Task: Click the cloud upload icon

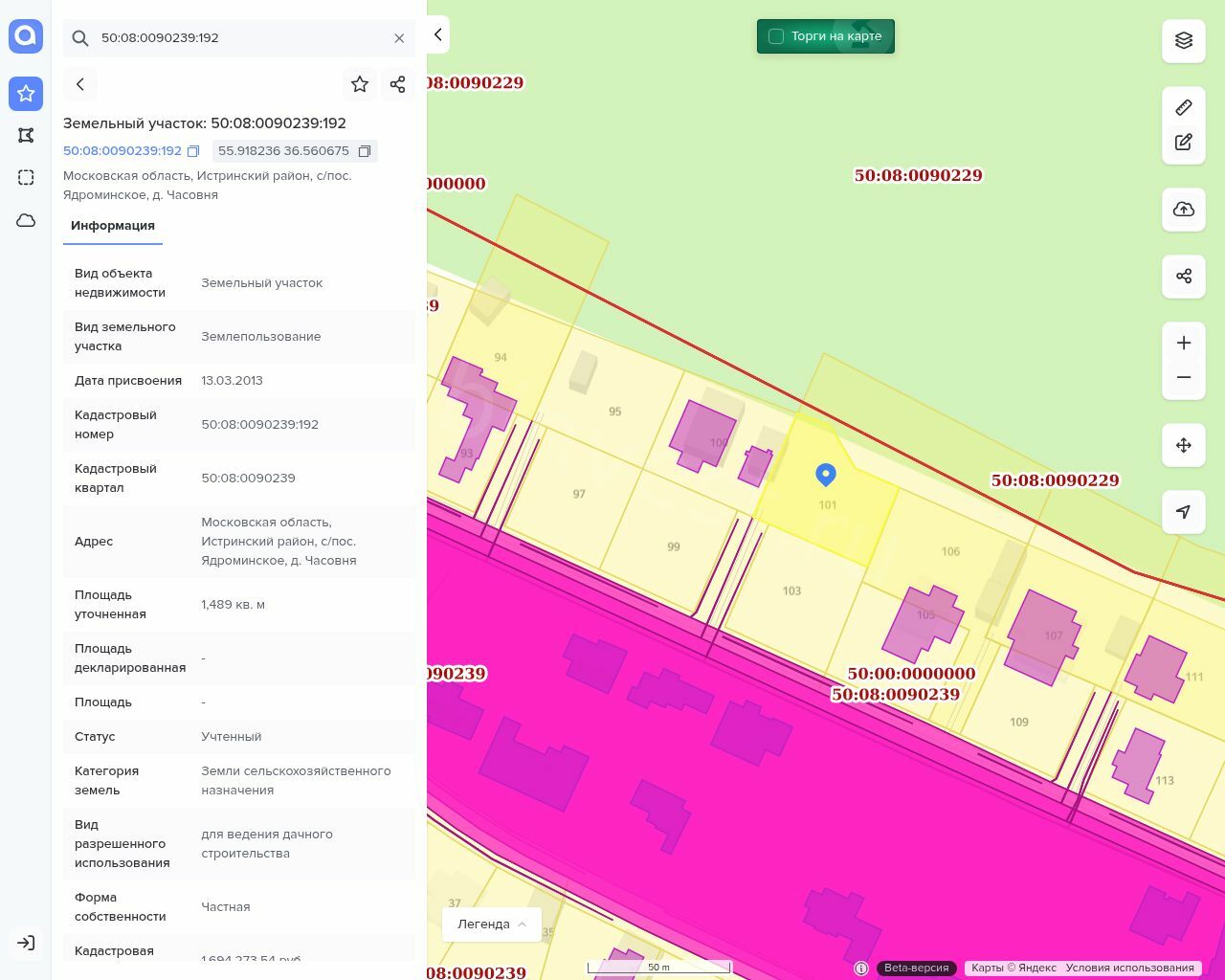Action: click(x=1184, y=210)
